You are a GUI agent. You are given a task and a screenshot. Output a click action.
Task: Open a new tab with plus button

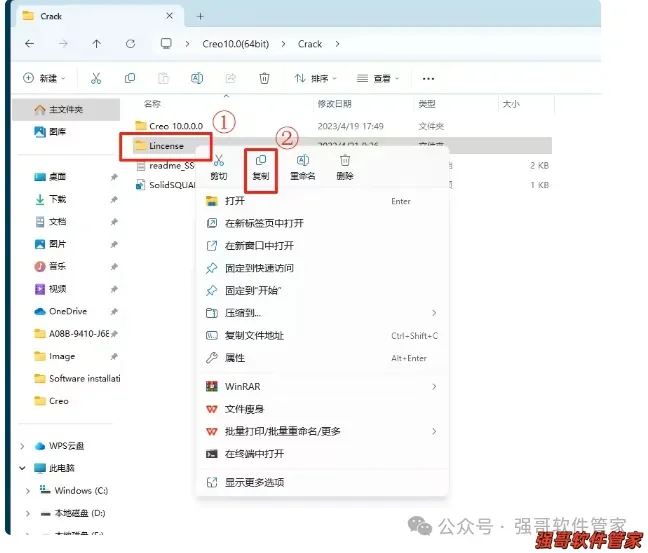point(200,16)
